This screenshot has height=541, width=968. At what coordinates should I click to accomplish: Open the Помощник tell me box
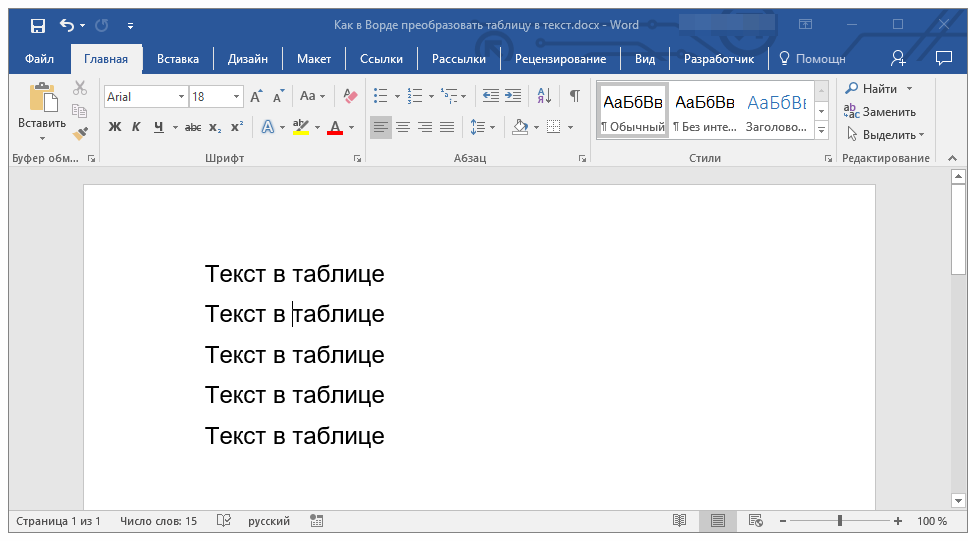point(812,59)
